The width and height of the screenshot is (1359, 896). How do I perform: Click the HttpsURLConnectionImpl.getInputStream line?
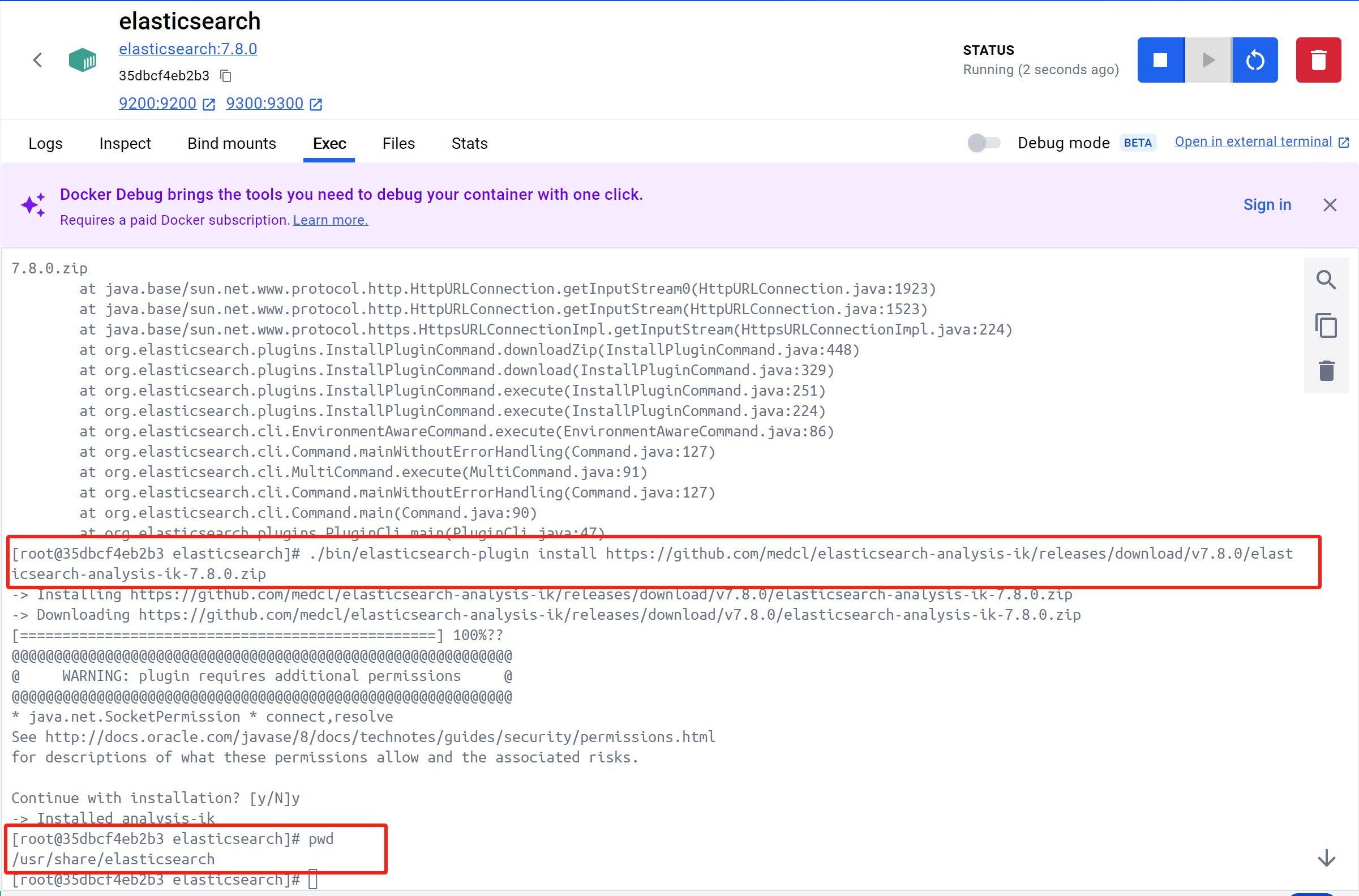click(x=546, y=330)
